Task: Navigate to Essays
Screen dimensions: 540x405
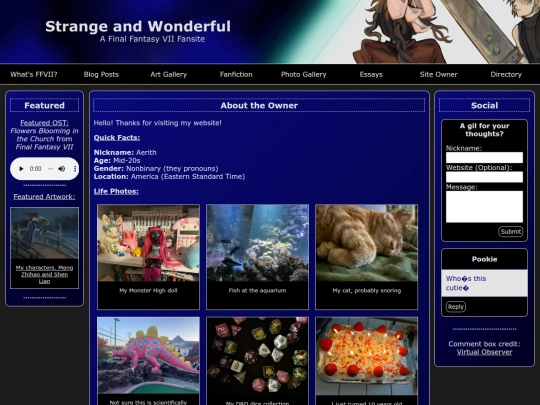Action: click(371, 74)
